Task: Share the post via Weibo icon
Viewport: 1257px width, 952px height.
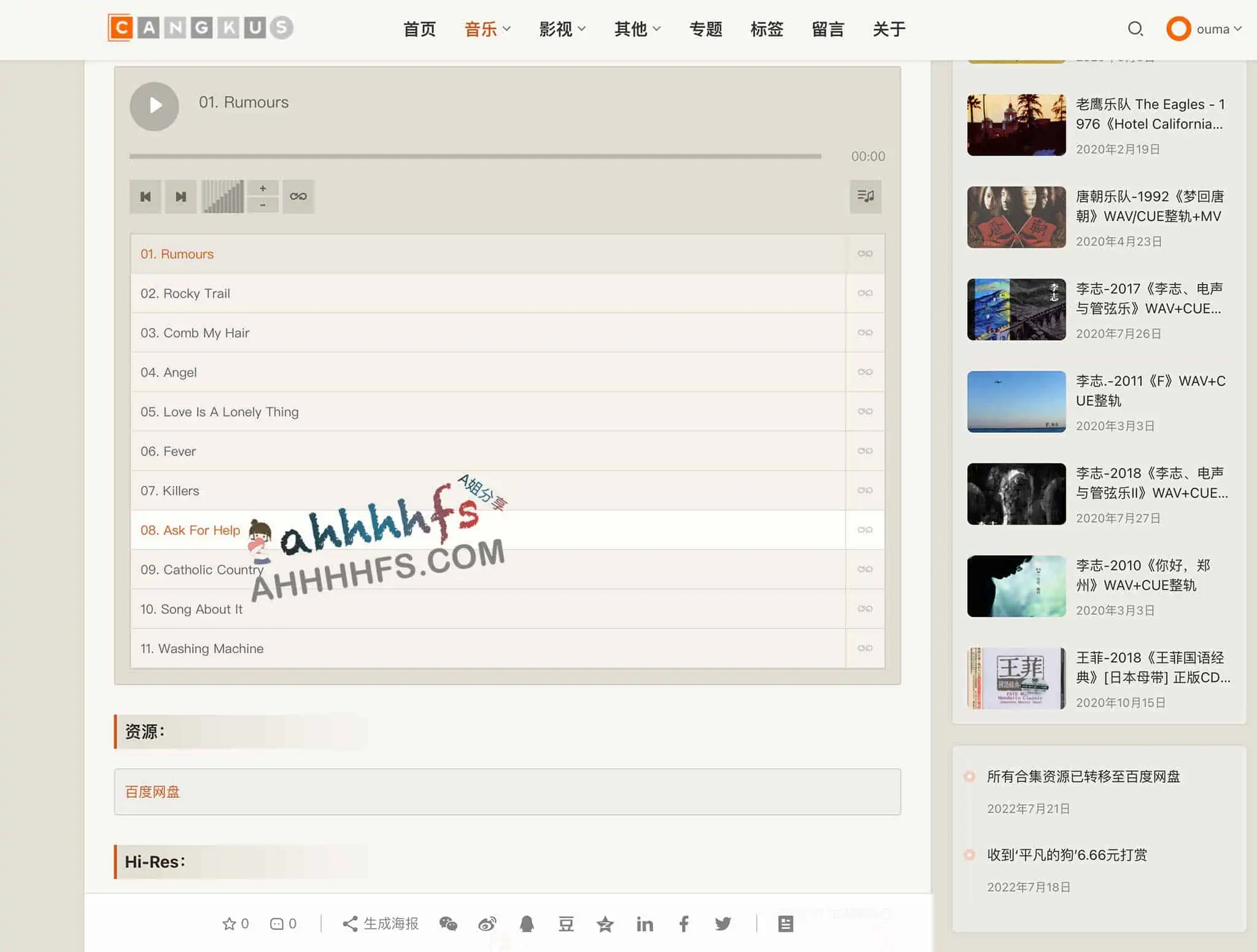Action: click(487, 924)
